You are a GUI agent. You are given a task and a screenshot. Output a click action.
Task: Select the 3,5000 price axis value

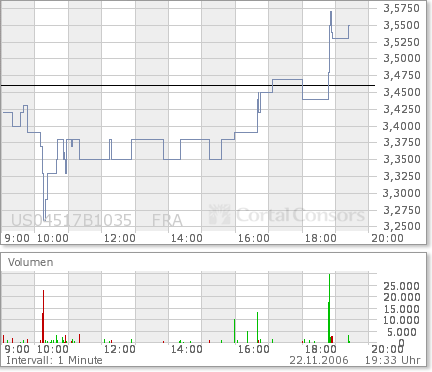pos(402,58)
